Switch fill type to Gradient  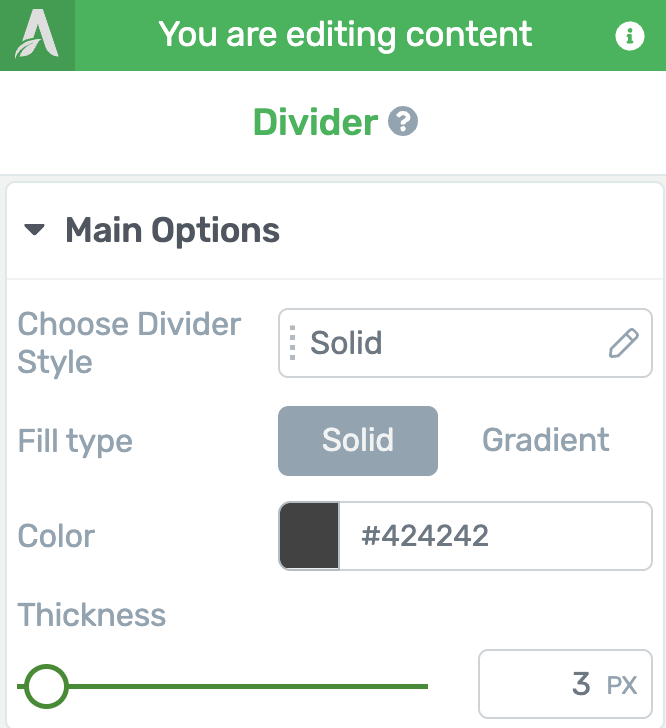click(x=545, y=441)
